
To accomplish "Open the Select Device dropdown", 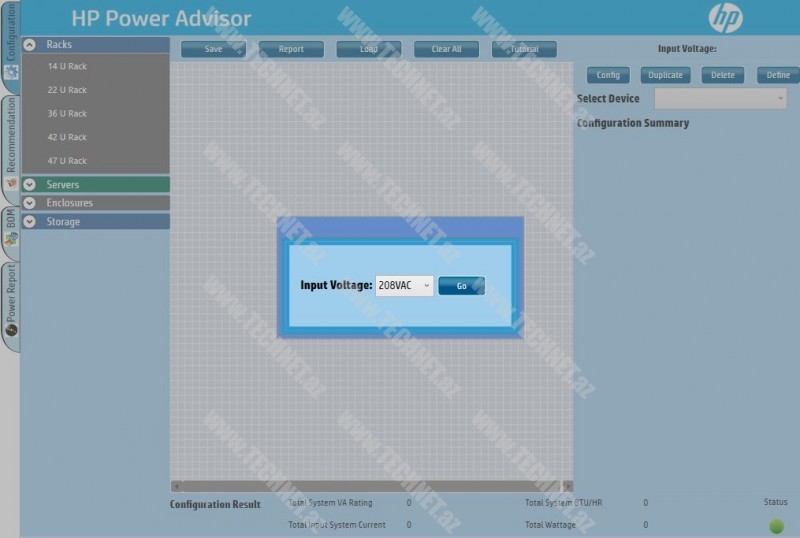I will point(720,99).
